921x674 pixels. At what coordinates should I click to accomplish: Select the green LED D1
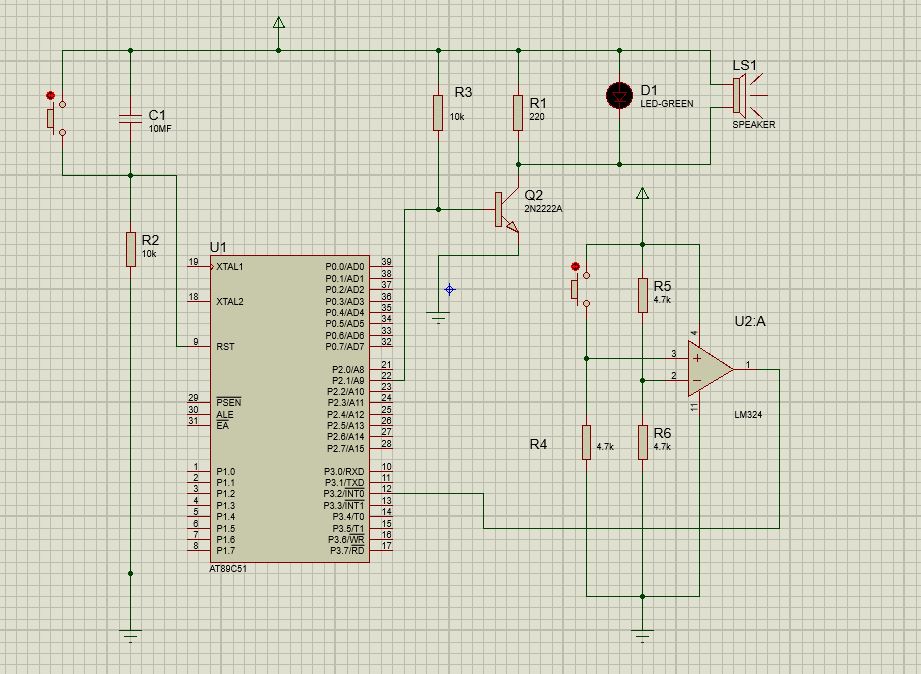(620, 96)
